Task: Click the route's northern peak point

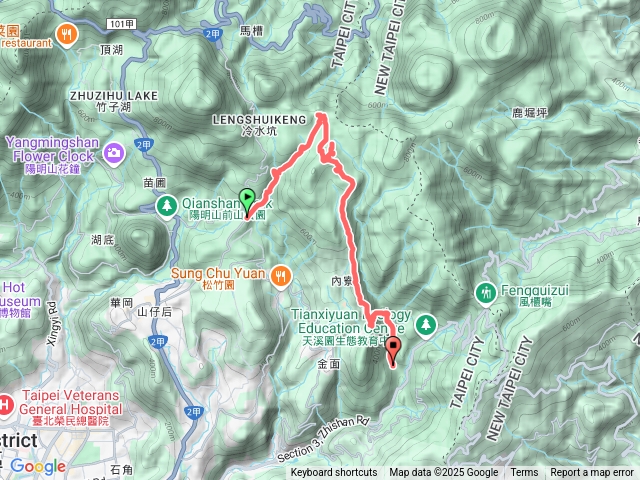Action: coord(321,116)
